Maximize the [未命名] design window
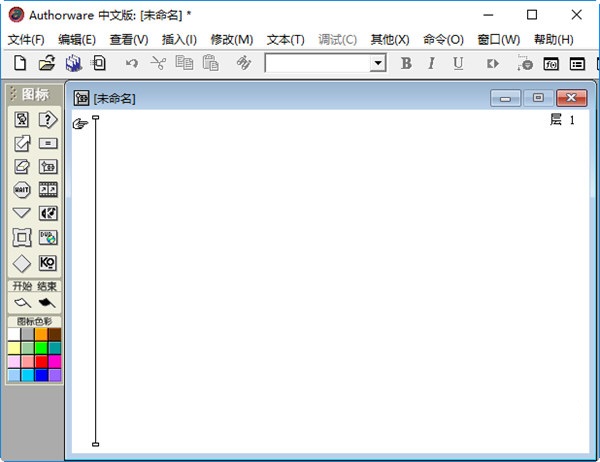The height and width of the screenshot is (462, 600). (538, 98)
